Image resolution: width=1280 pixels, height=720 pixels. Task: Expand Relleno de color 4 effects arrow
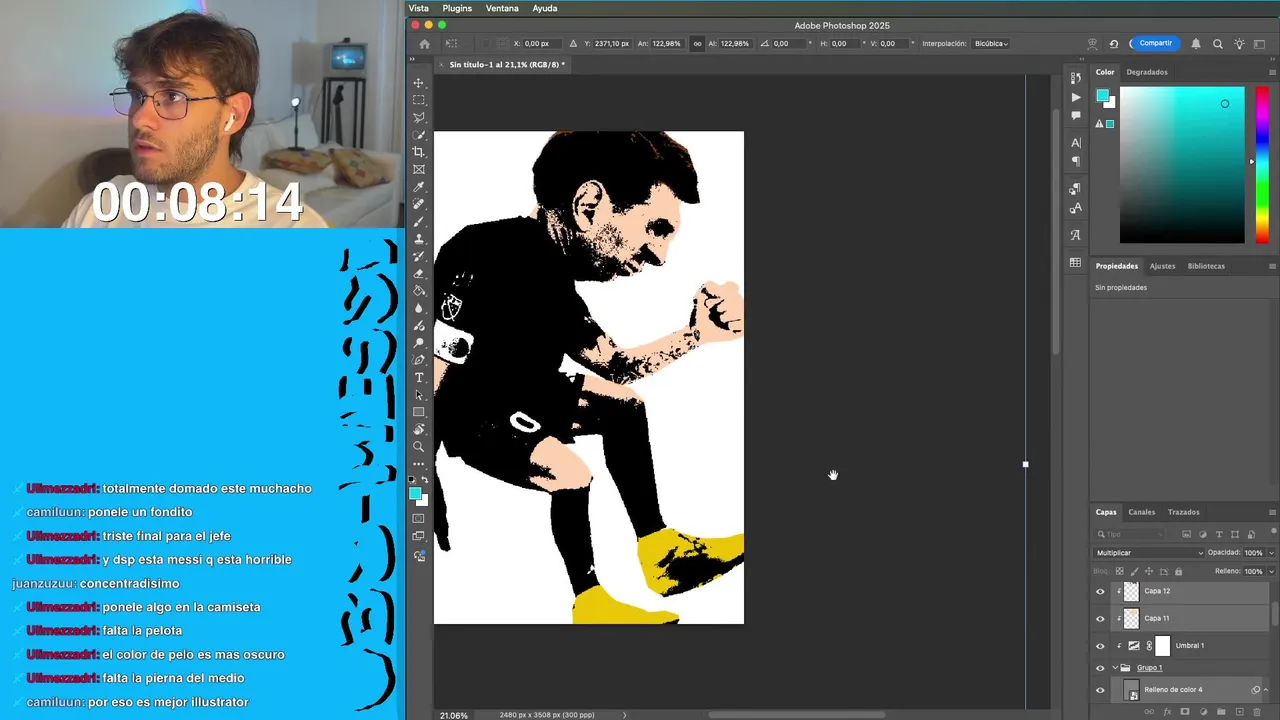pos(1267,690)
